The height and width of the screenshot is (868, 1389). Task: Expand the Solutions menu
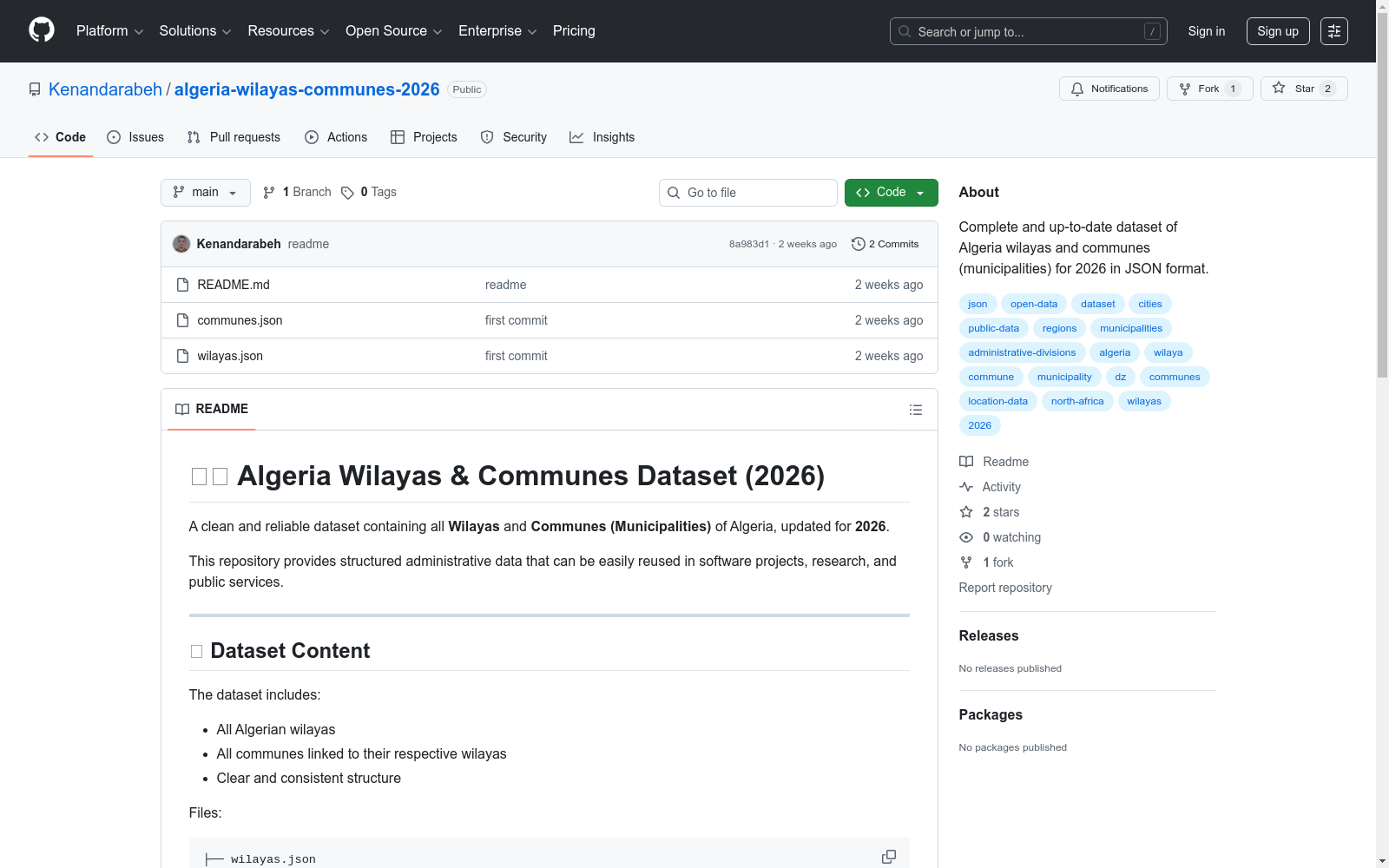[x=195, y=31]
